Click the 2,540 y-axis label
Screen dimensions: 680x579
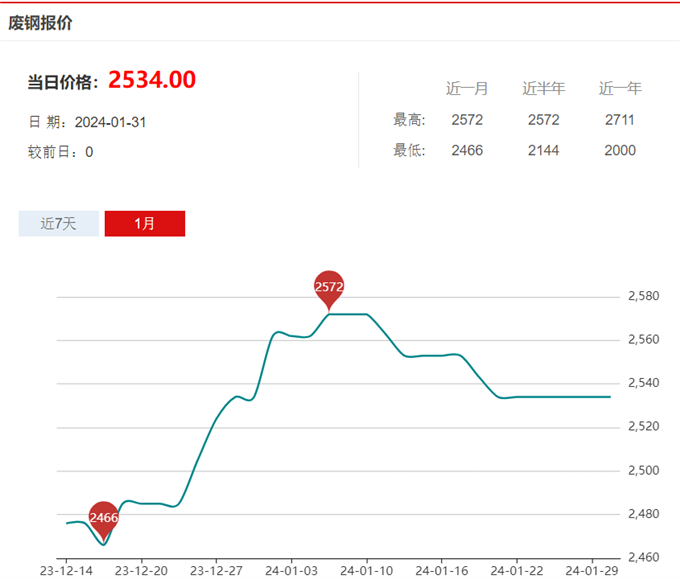[644, 383]
